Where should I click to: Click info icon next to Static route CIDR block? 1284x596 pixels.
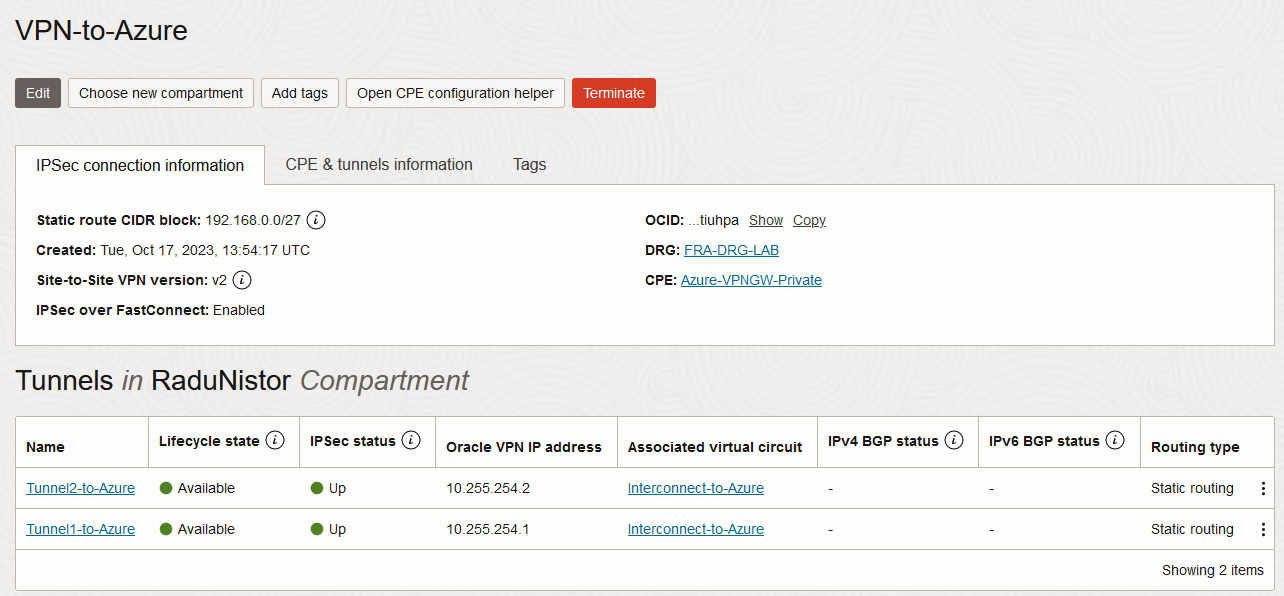pos(317,220)
